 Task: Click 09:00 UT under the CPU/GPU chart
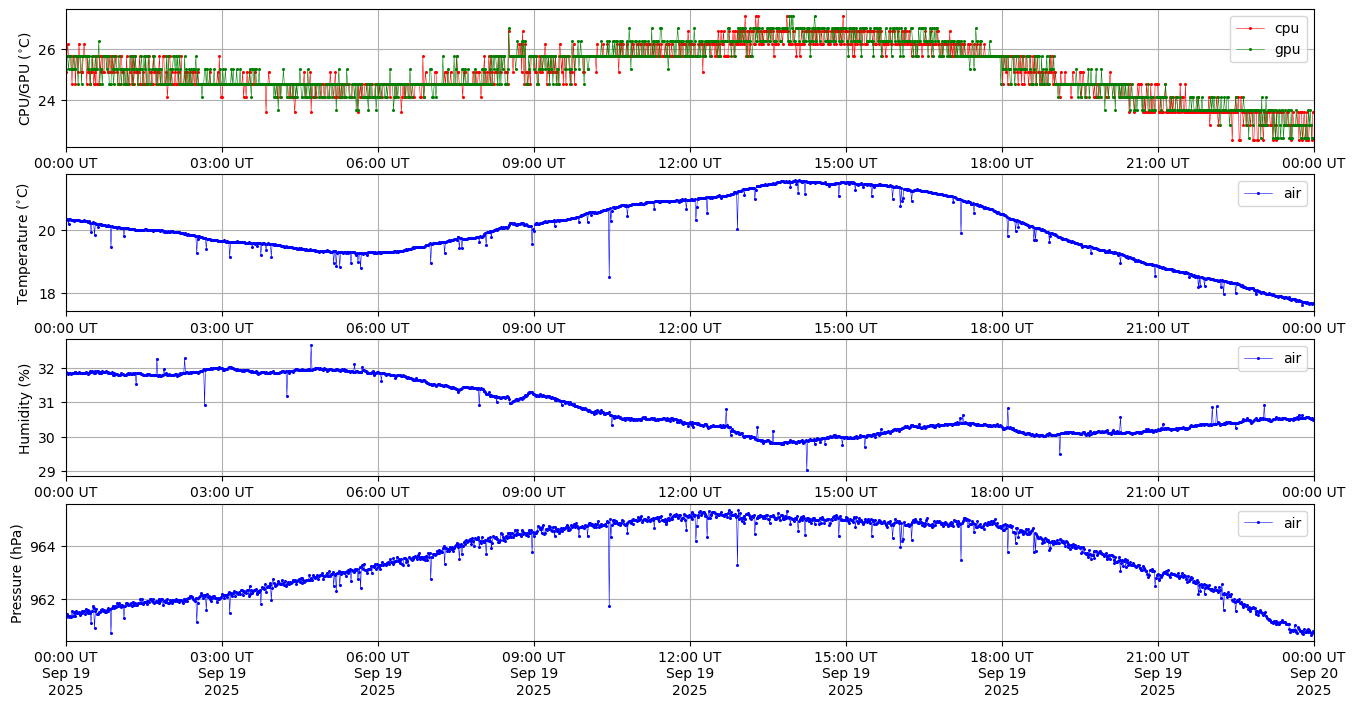point(534,163)
